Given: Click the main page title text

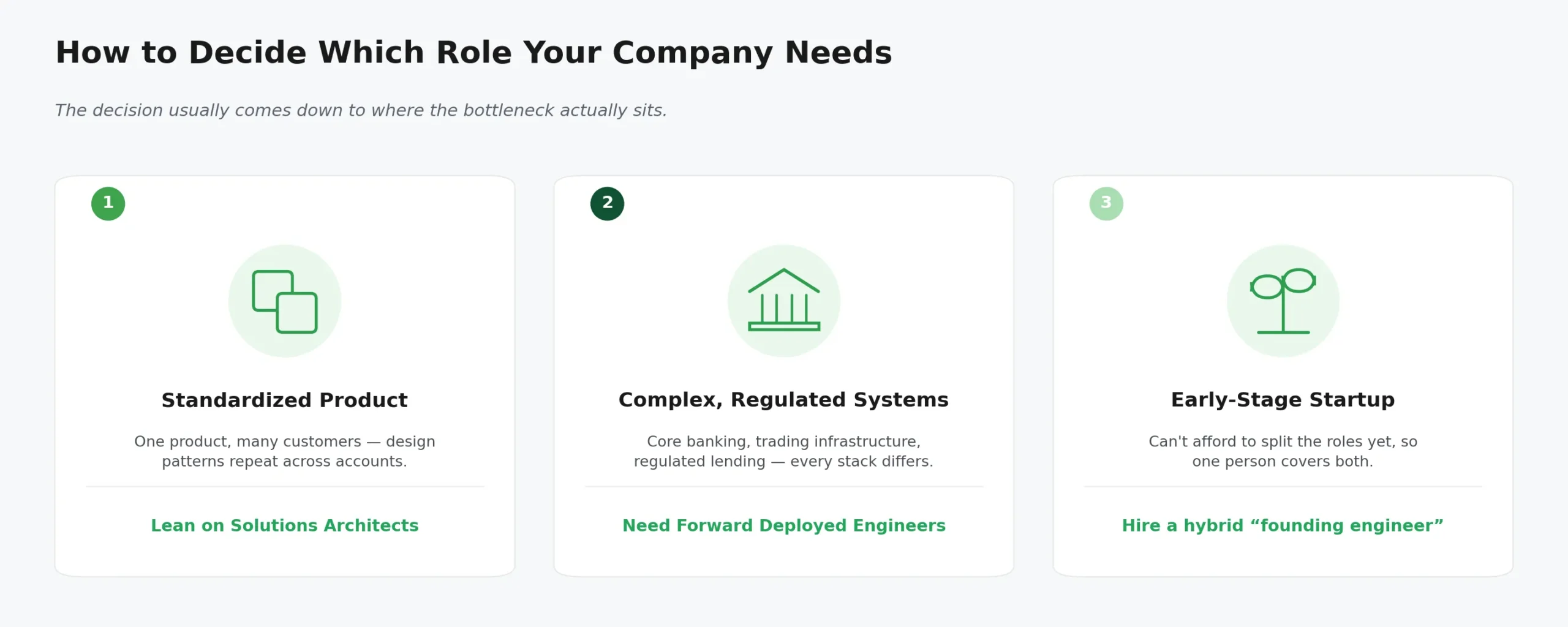Looking at the screenshot, I should point(474,53).
